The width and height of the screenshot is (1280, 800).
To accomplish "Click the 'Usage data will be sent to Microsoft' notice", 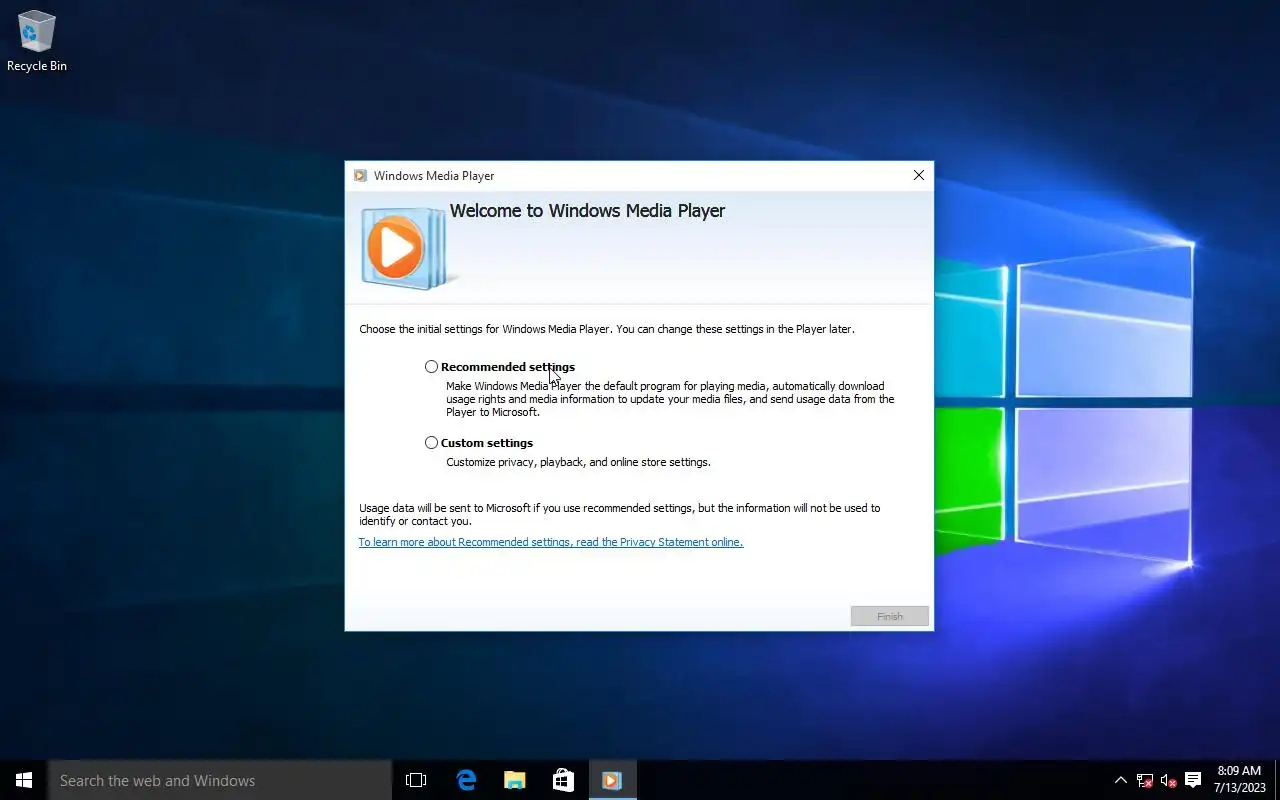I will 620,514.
